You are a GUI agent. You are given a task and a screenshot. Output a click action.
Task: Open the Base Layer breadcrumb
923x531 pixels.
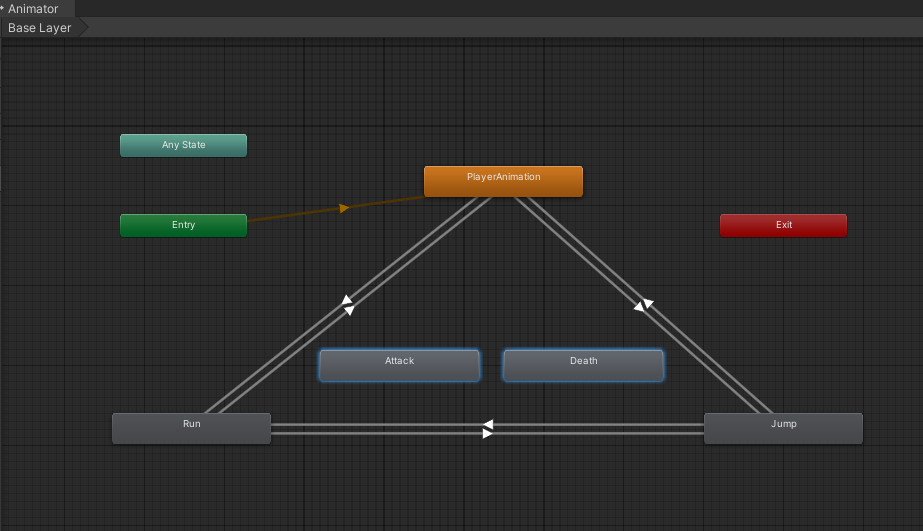pos(40,28)
